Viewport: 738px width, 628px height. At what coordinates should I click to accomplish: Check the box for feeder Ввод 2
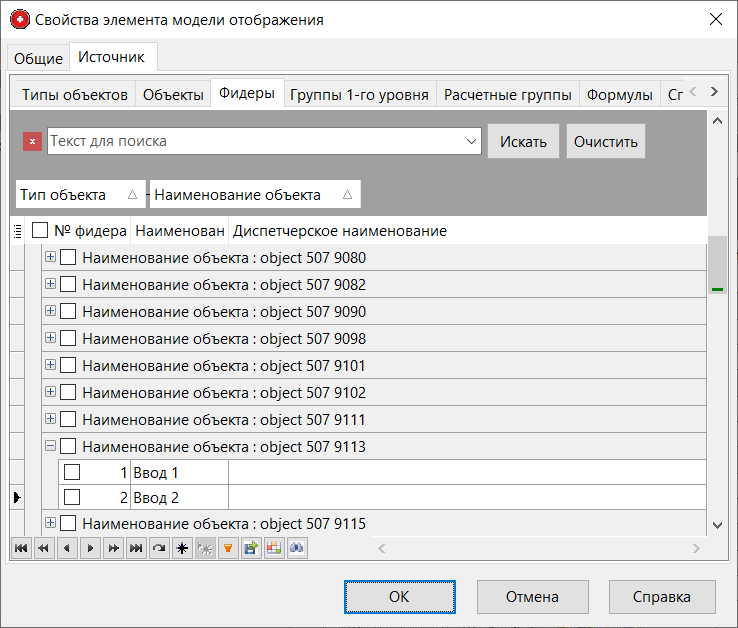(x=72, y=497)
